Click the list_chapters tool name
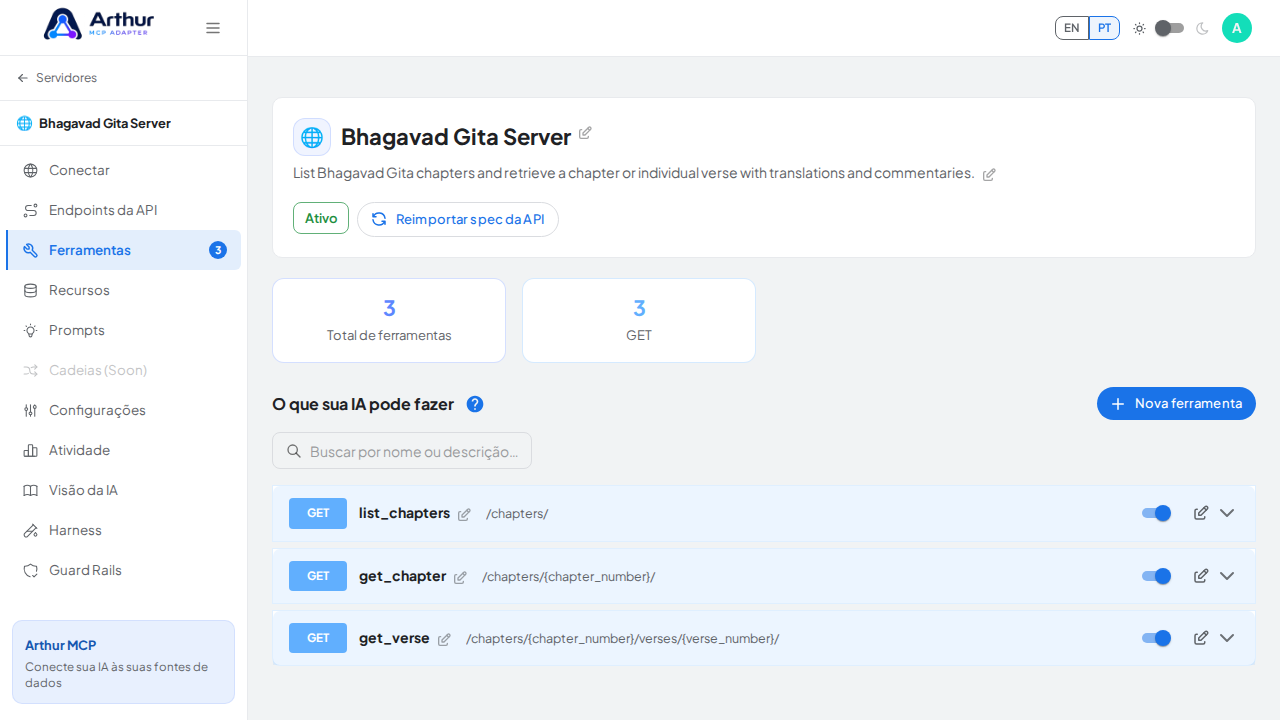Screen dimensions: 1280x720 [x=404, y=513]
